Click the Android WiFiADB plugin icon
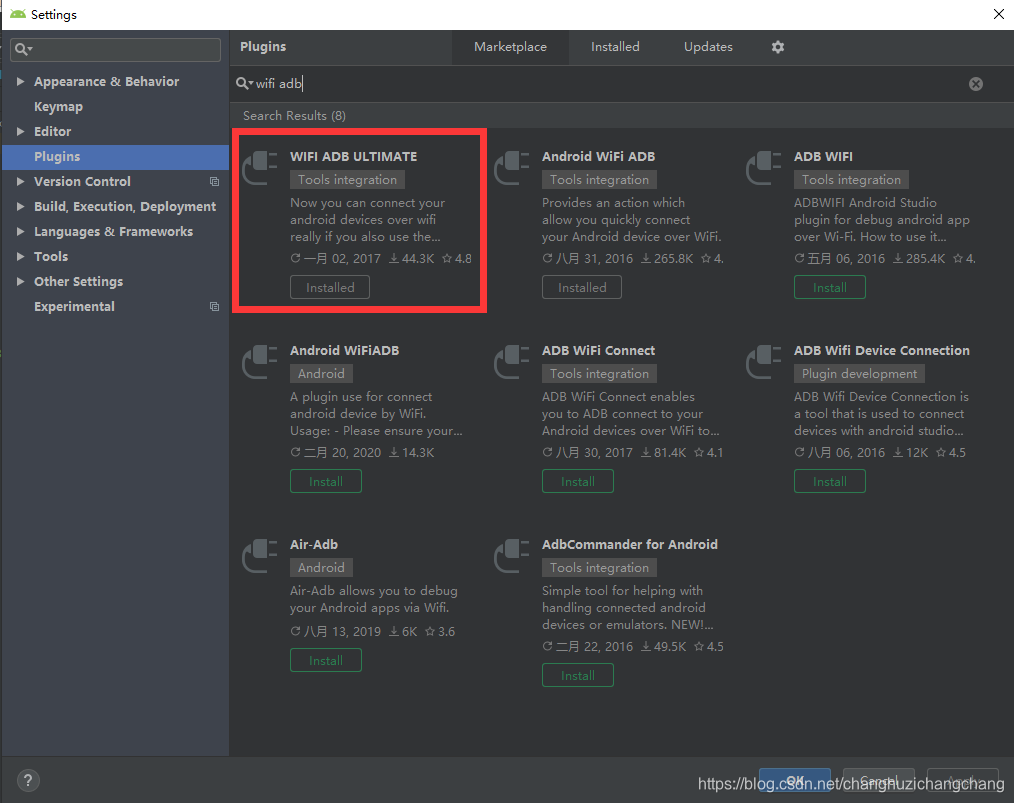 tap(260, 362)
